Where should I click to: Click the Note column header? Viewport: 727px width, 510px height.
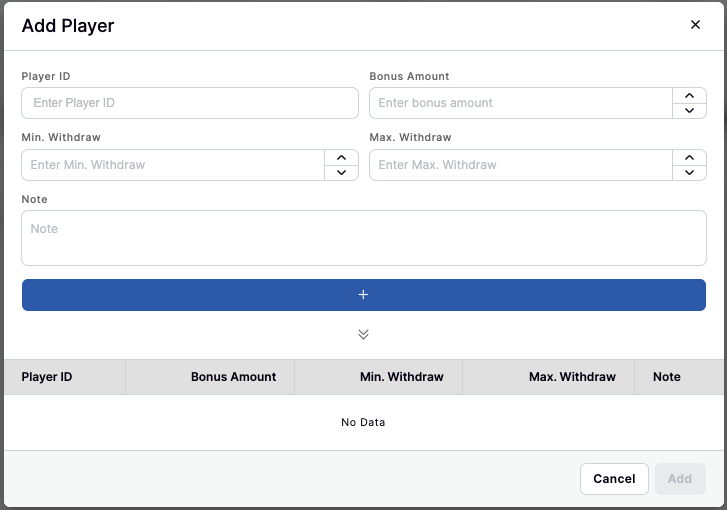click(666, 377)
